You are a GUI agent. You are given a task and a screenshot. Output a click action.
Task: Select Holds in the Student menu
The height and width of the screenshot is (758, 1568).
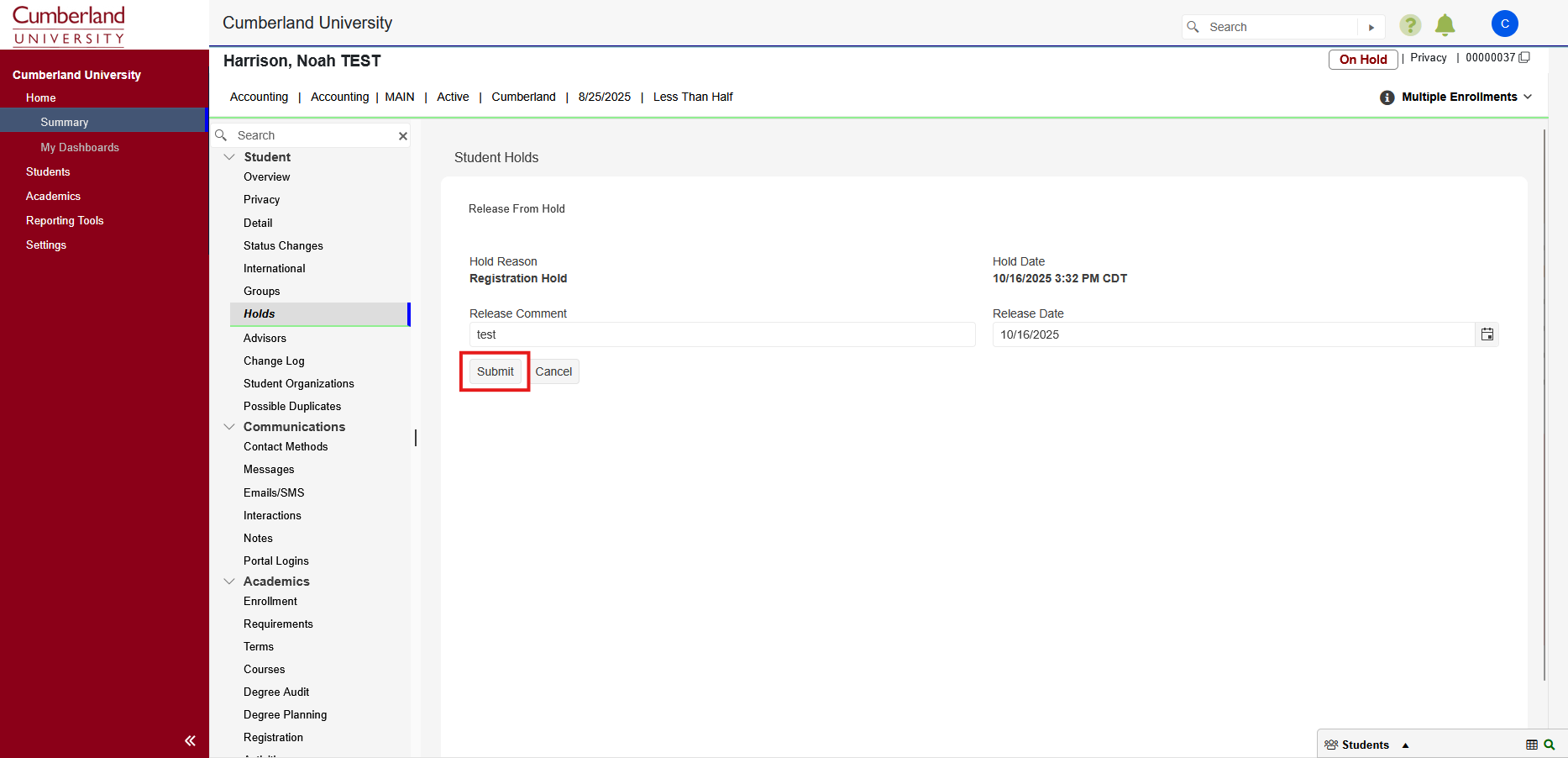(x=319, y=313)
